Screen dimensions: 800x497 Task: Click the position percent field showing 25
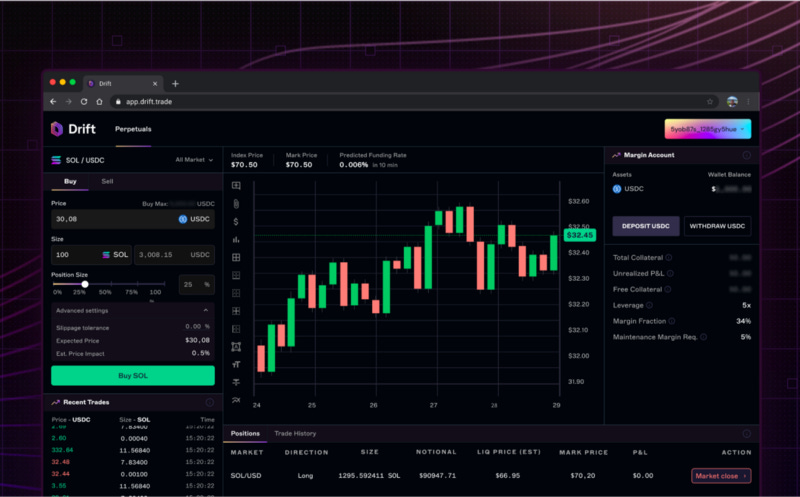coord(196,285)
